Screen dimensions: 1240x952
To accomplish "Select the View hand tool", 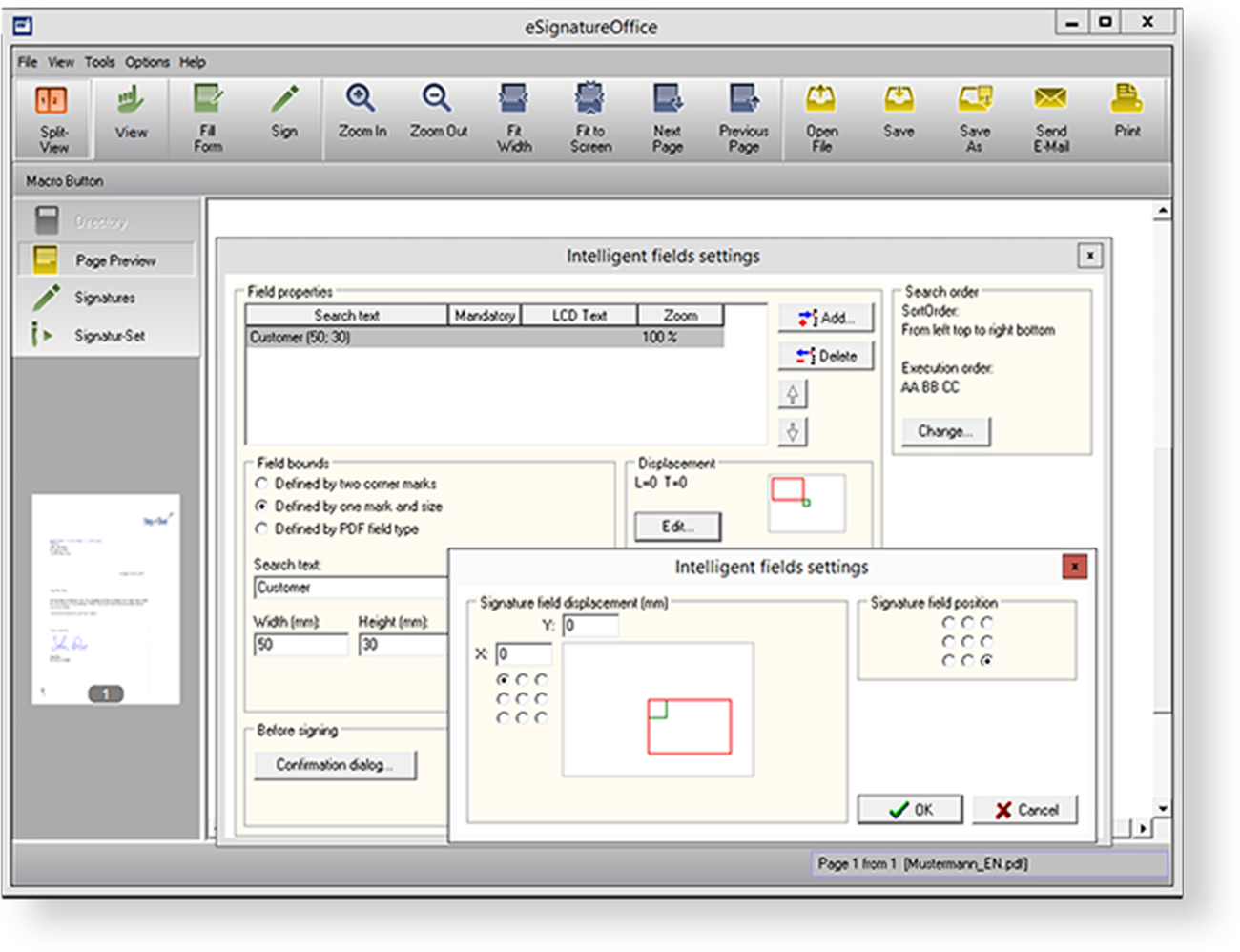I will [x=131, y=116].
